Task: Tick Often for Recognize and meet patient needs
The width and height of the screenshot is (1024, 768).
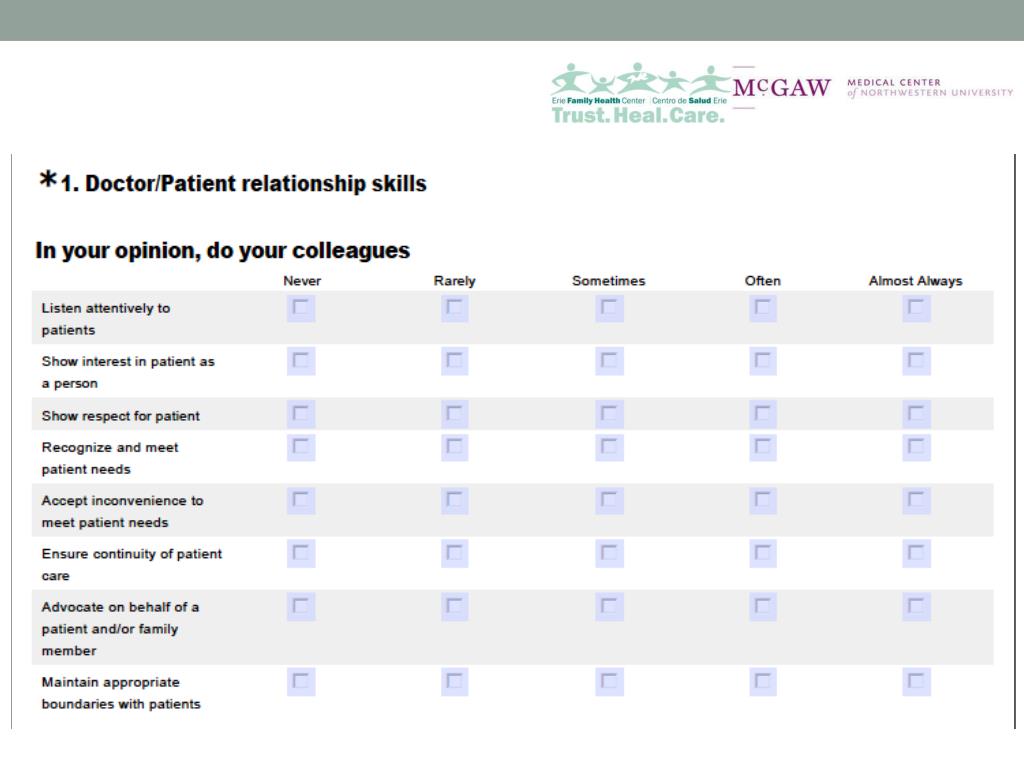Action: 762,447
